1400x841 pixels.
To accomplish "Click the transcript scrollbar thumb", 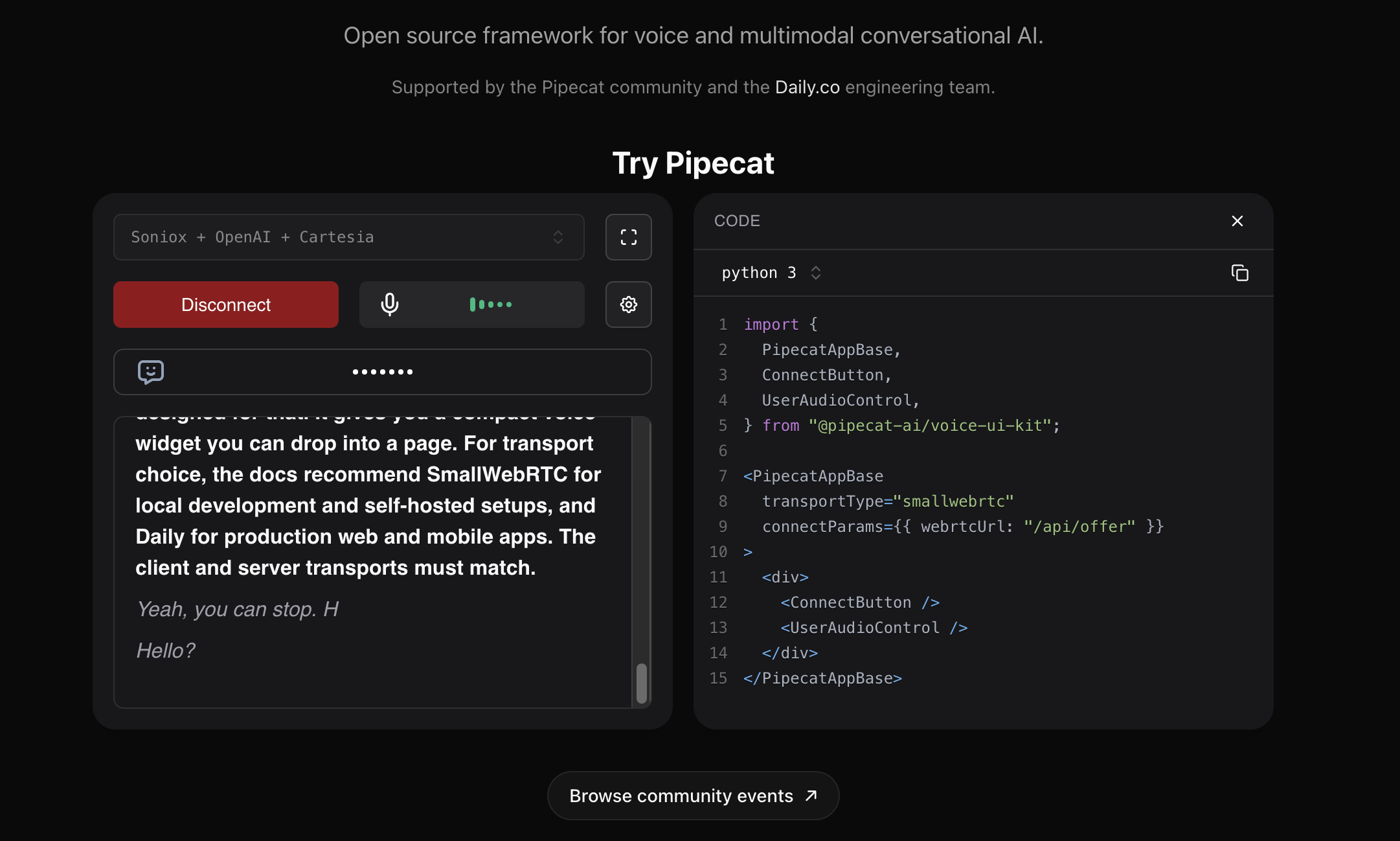I will point(641,683).
